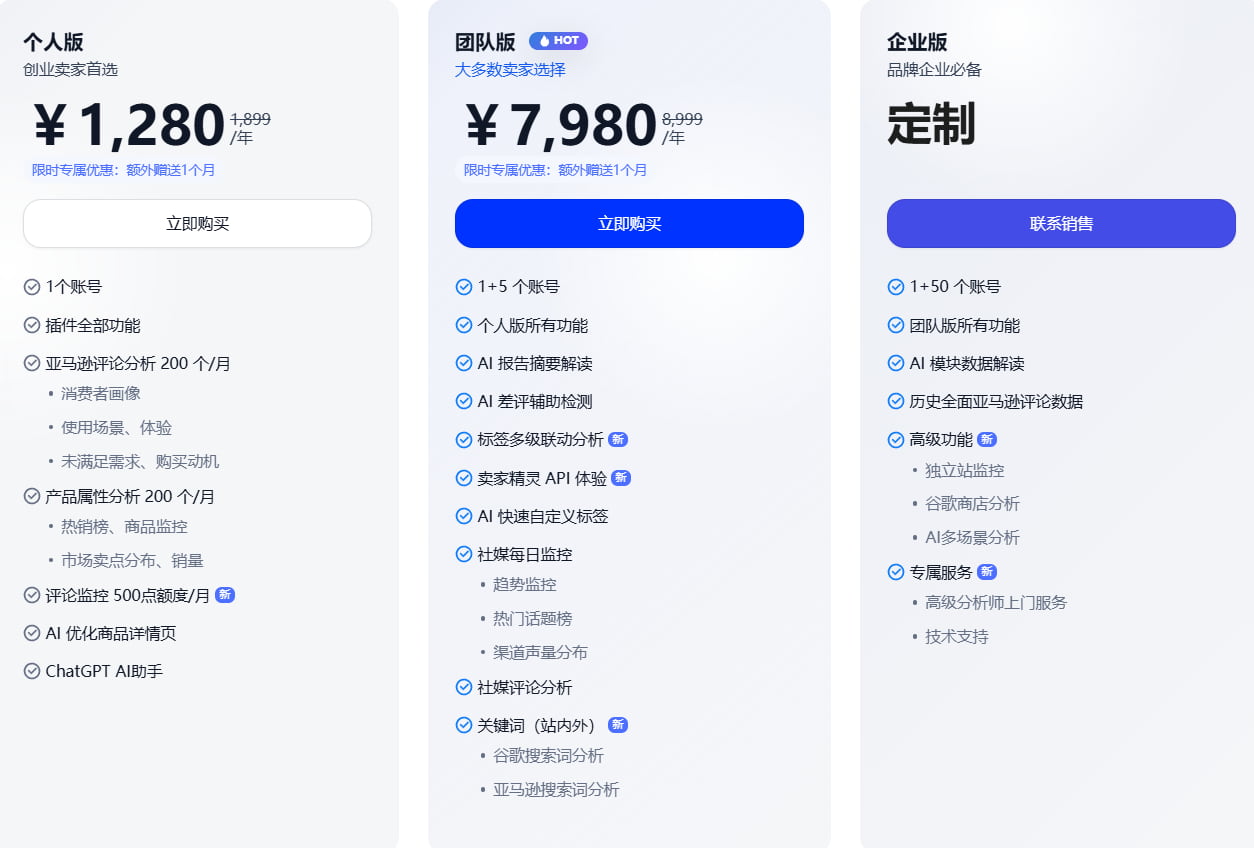Click the 新 badge beside 关键词（站内外）
Screen dimensions: 1254x848
[x=618, y=725]
